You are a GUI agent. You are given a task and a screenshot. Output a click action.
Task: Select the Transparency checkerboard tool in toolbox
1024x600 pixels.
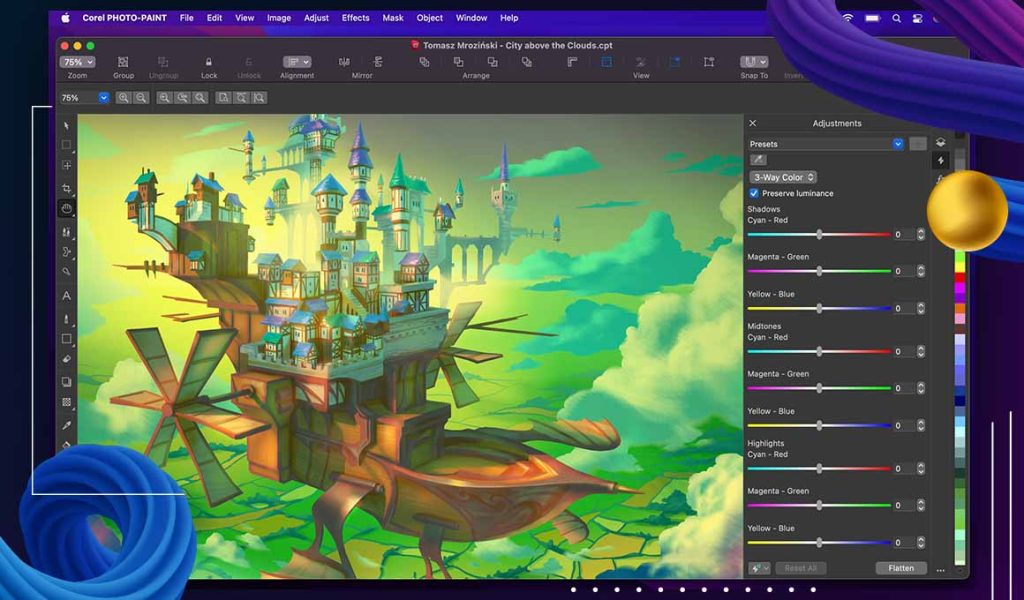point(66,402)
